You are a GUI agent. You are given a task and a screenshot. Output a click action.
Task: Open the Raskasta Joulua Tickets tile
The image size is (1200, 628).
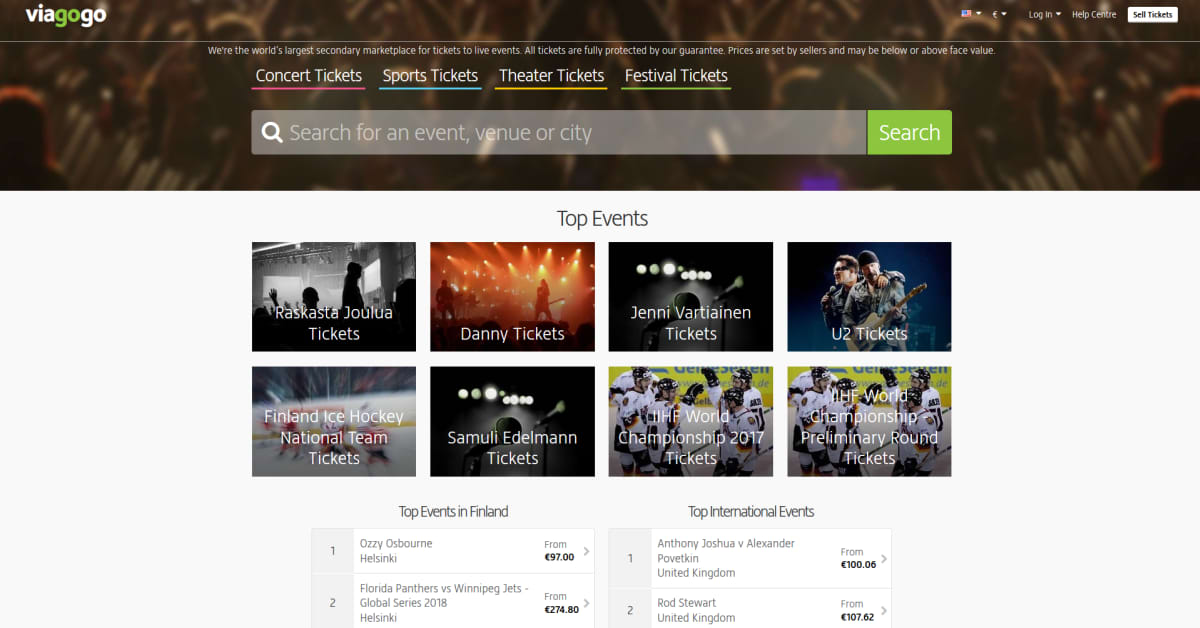(x=334, y=297)
